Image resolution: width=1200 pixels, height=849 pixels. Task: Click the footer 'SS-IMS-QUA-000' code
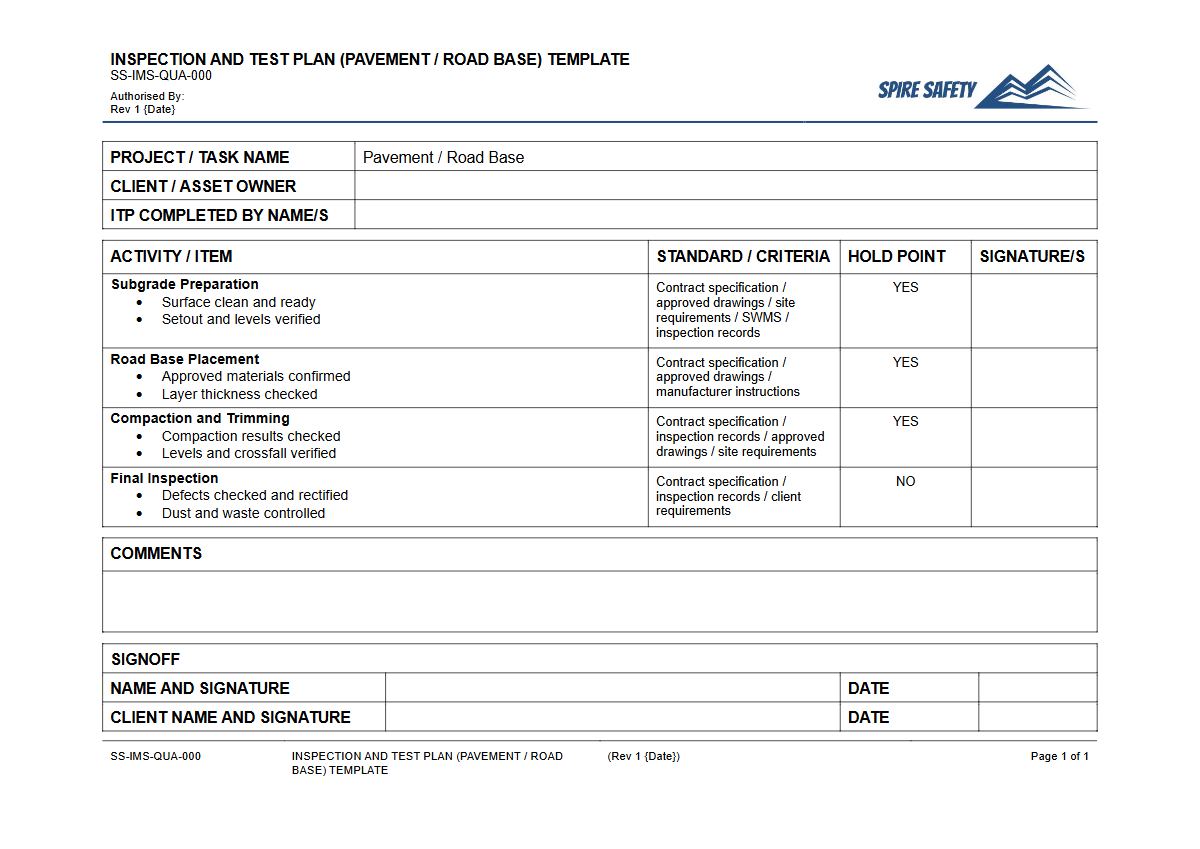coord(155,756)
